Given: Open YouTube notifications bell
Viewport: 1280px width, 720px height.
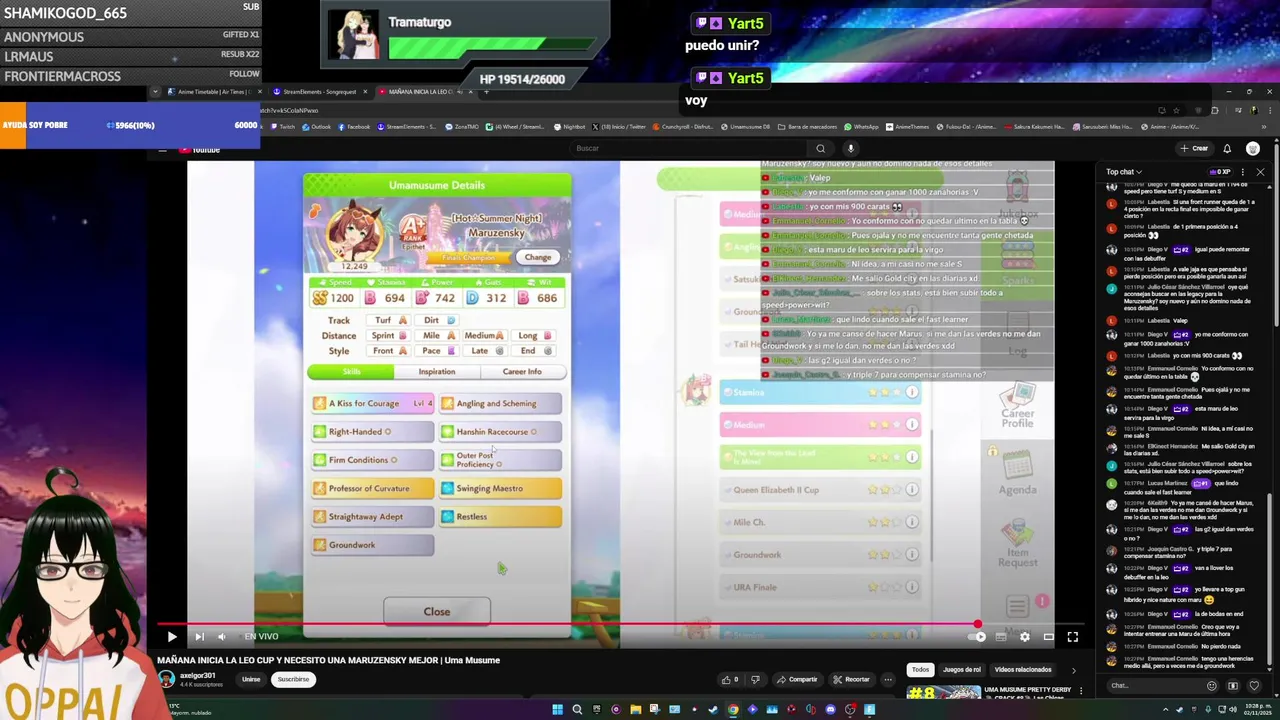Looking at the screenshot, I should pyautogui.click(x=1227, y=148).
